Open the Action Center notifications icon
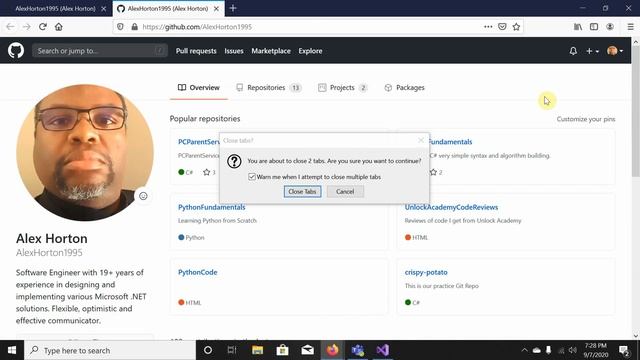 [624, 350]
